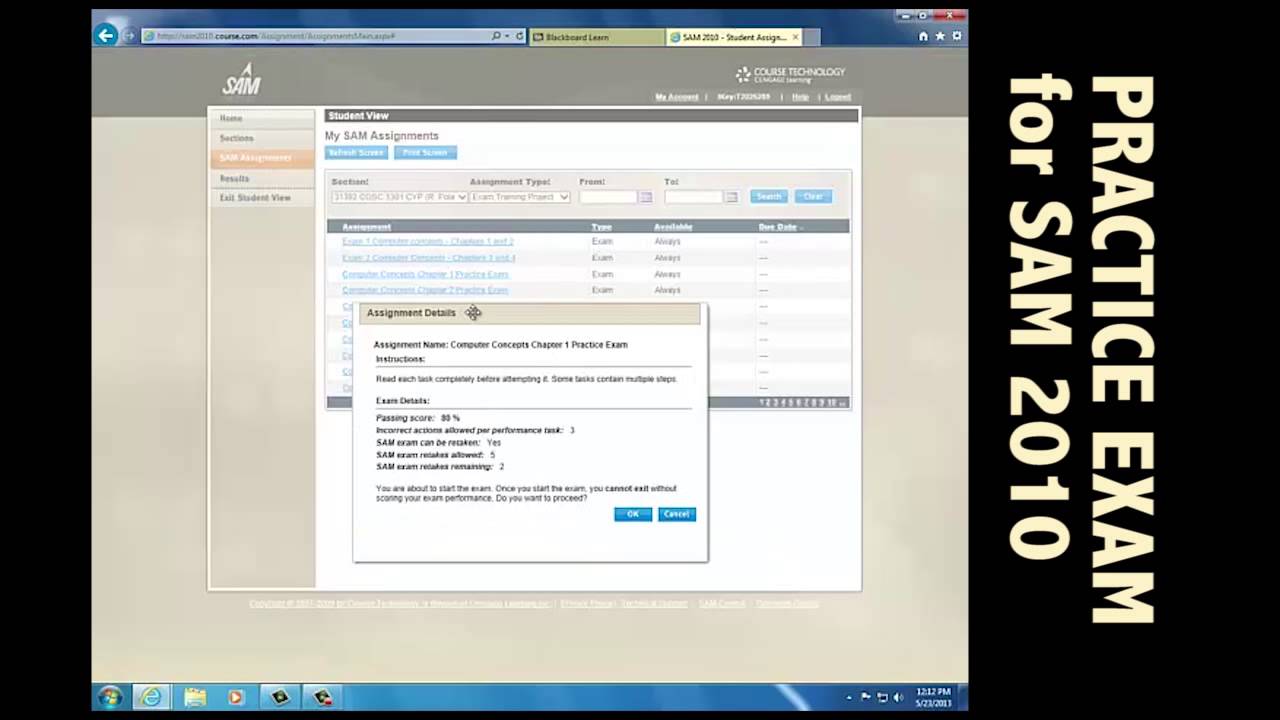
Task: Click the browser Back arrow button
Action: click(x=105, y=35)
